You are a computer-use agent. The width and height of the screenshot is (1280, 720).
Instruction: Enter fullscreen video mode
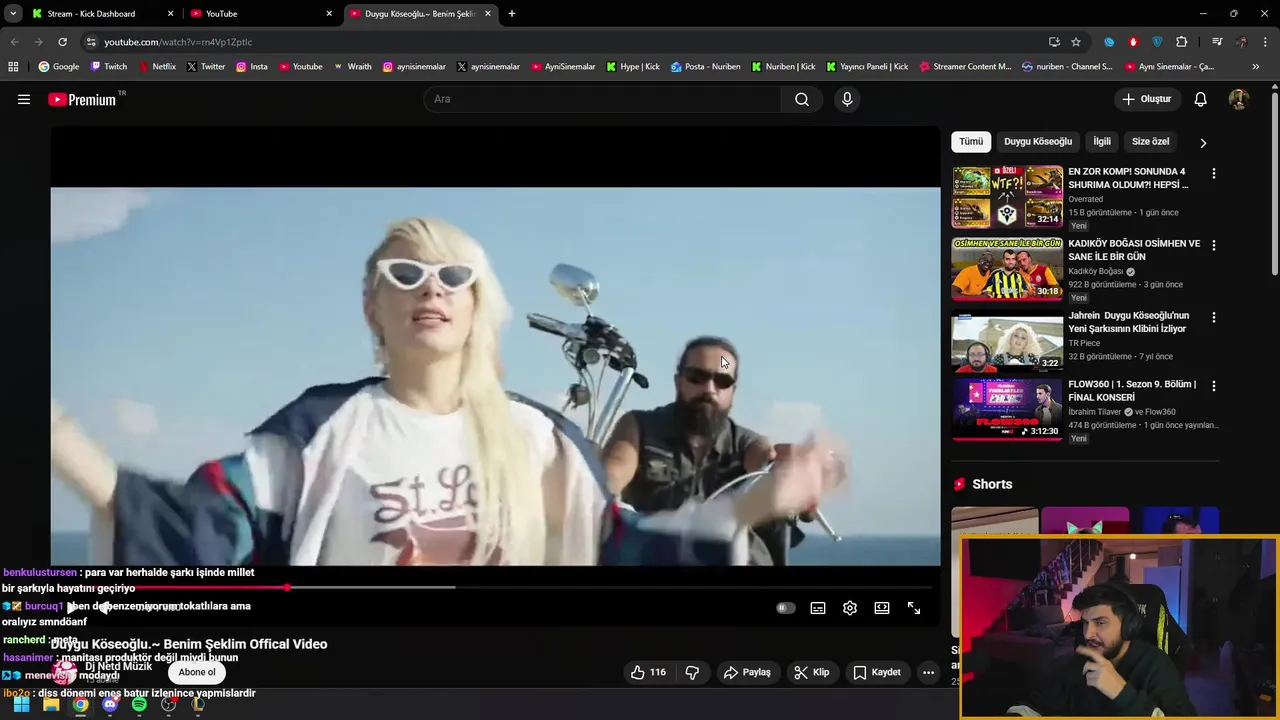pyautogui.click(x=914, y=608)
